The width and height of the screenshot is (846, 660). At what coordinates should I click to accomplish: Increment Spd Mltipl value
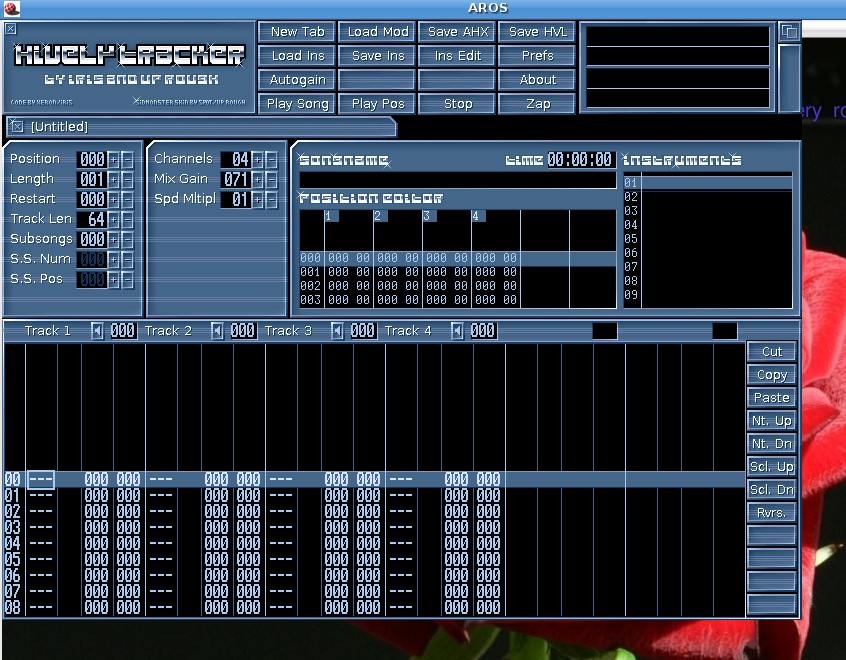pos(258,200)
